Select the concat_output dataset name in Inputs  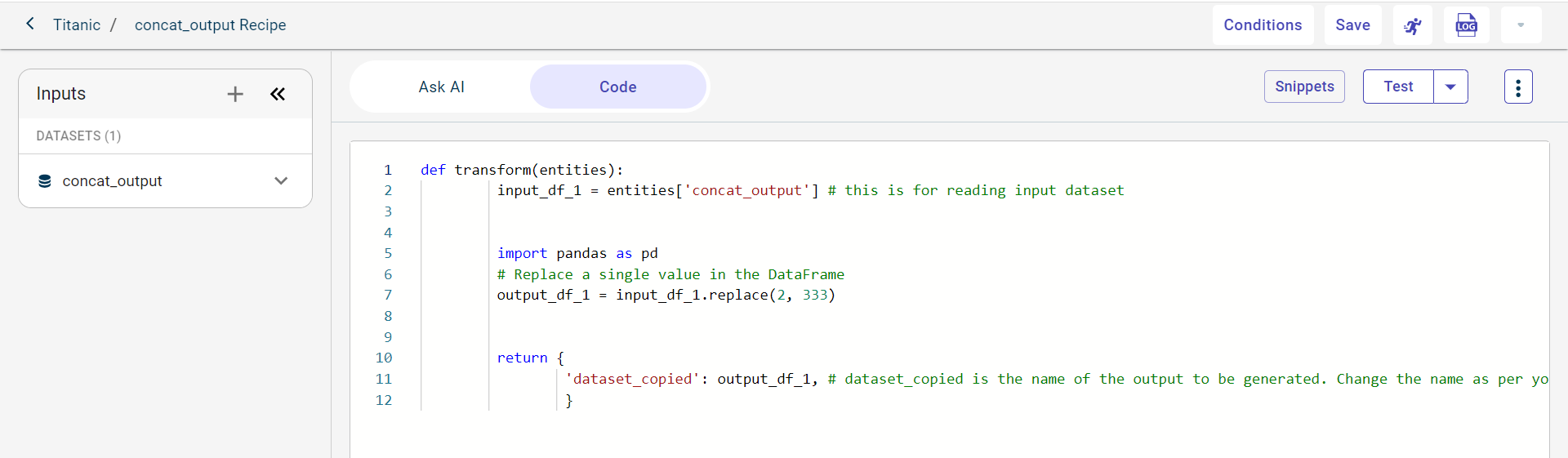[x=113, y=181]
